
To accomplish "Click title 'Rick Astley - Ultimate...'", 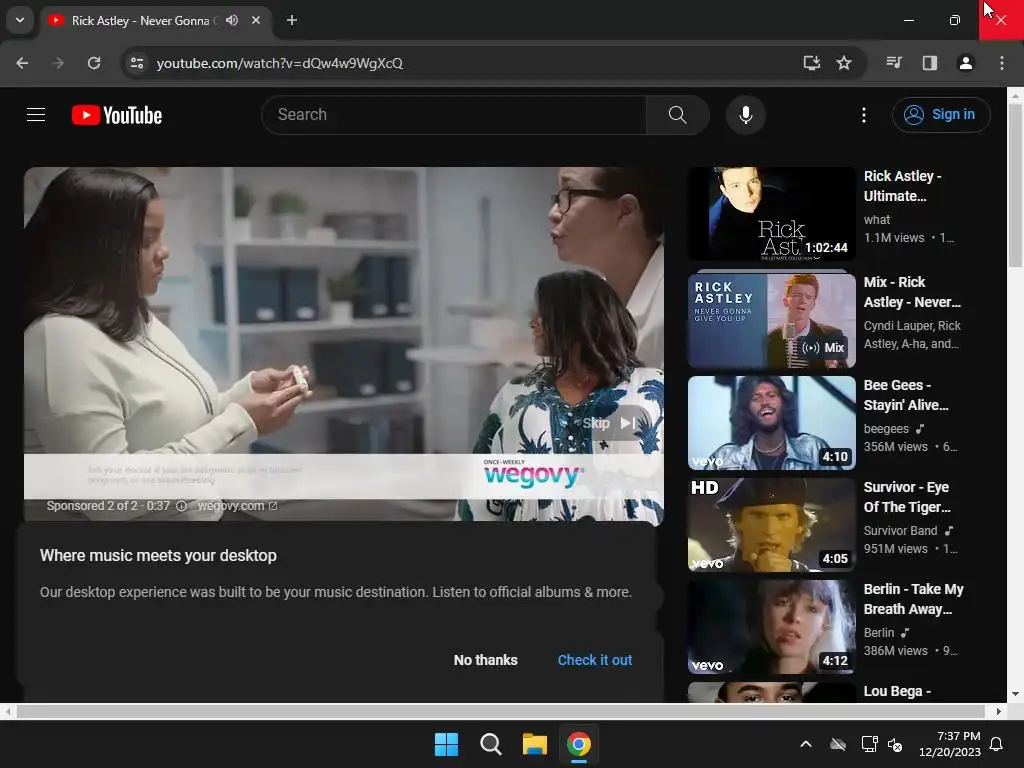I will point(903,186).
